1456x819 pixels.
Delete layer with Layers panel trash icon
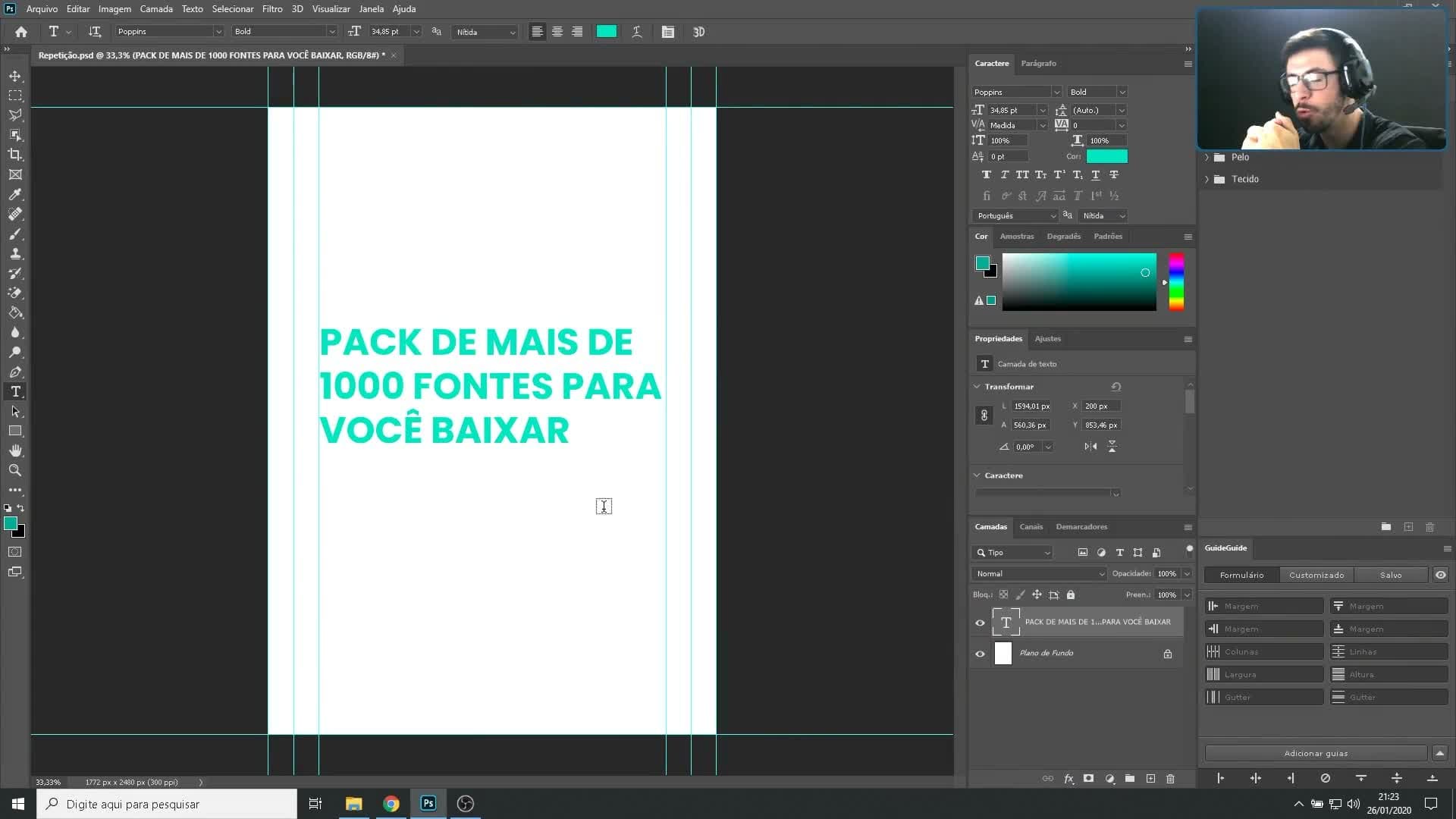[x=1170, y=779]
